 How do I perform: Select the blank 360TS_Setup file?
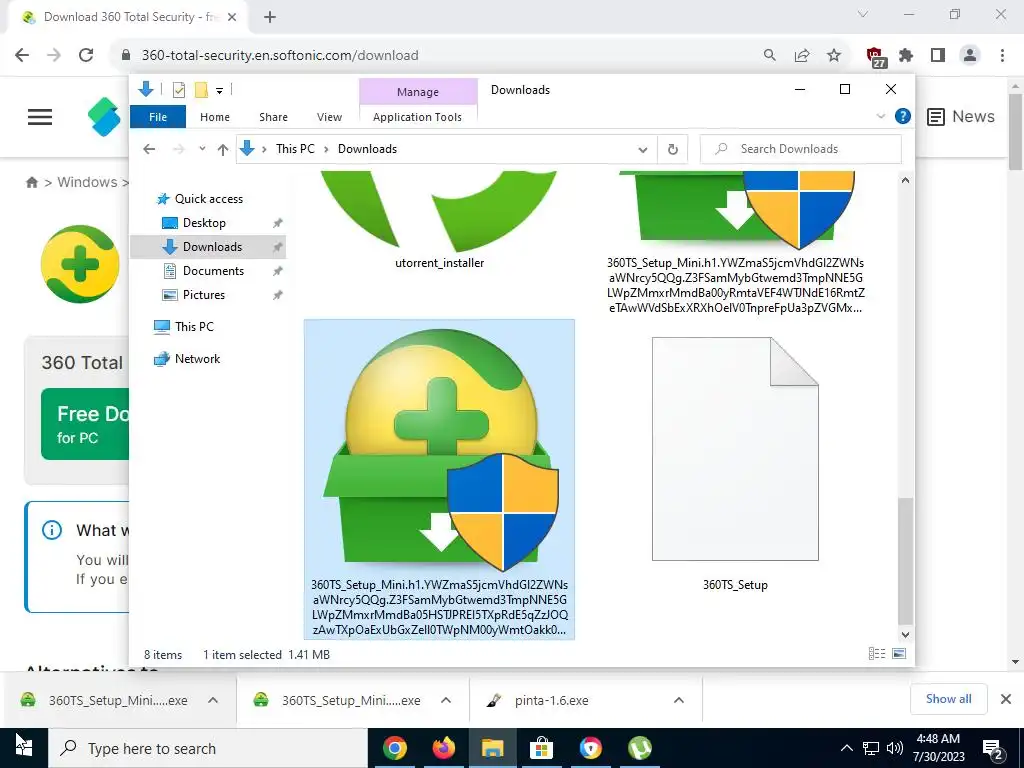coord(735,464)
